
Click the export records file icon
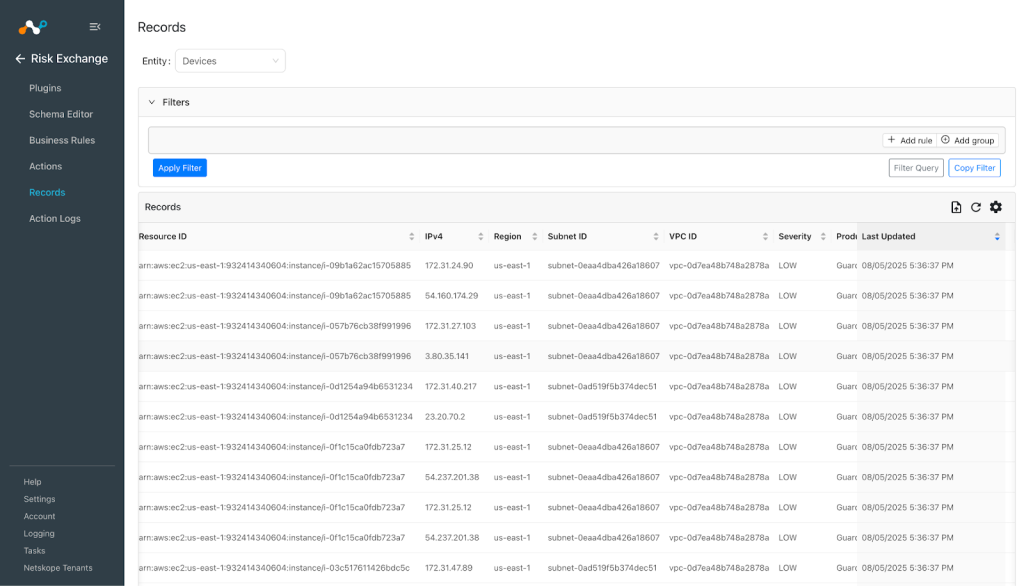pos(956,207)
